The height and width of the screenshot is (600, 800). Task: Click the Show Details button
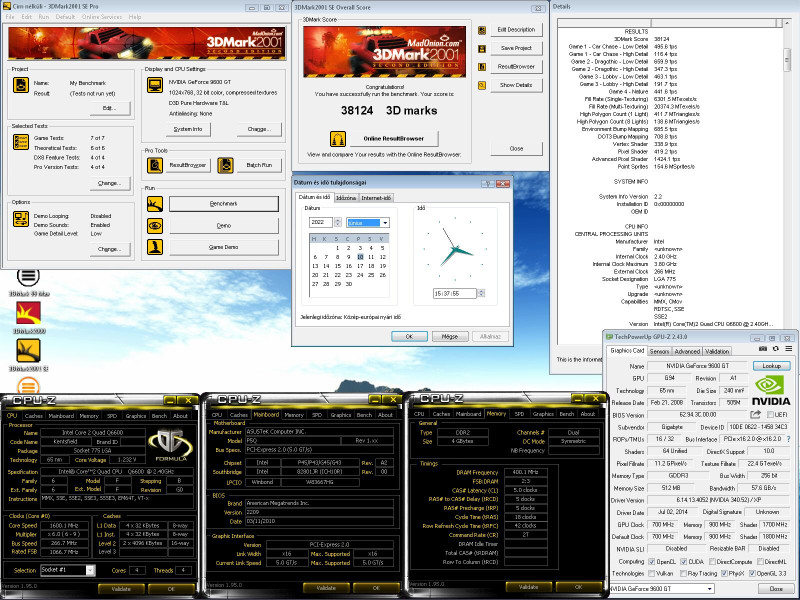(516, 85)
